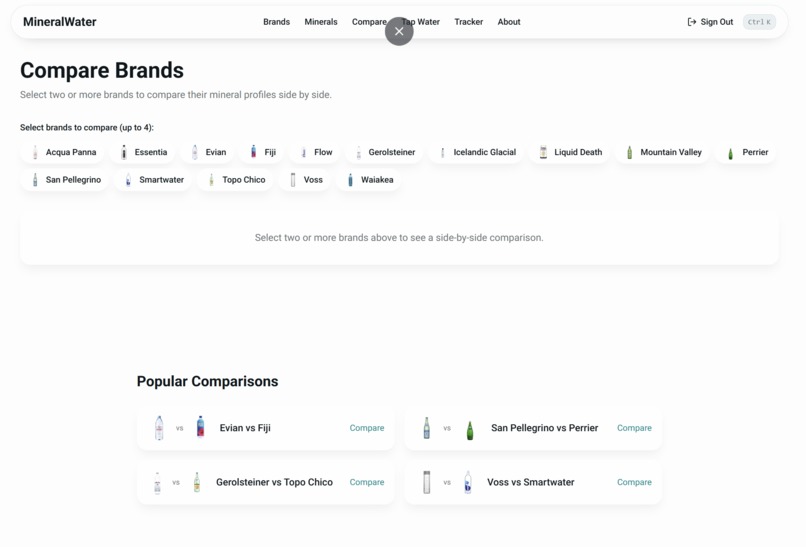Select the Smartwater brand chip
The image size is (806, 547).
pos(153,180)
